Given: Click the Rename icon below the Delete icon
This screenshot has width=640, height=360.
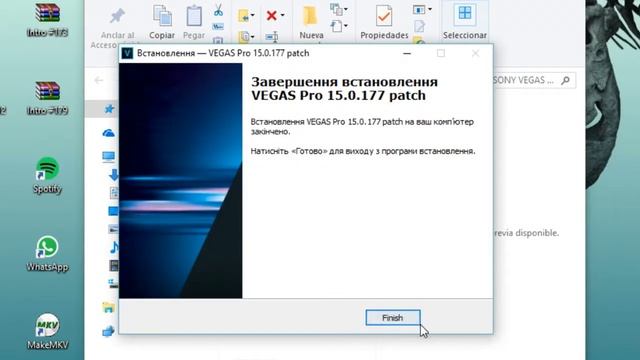Looking at the screenshot, I should (x=271, y=37).
